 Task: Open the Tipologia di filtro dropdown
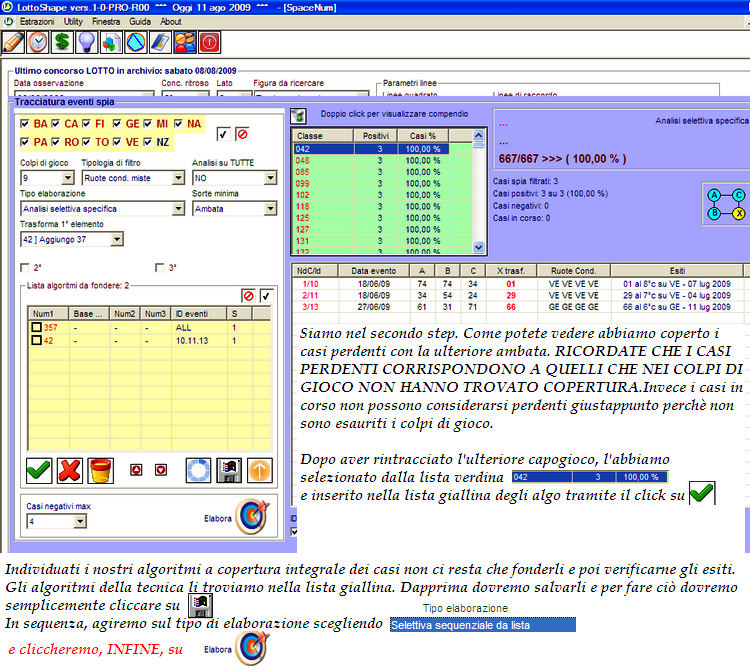(x=178, y=178)
